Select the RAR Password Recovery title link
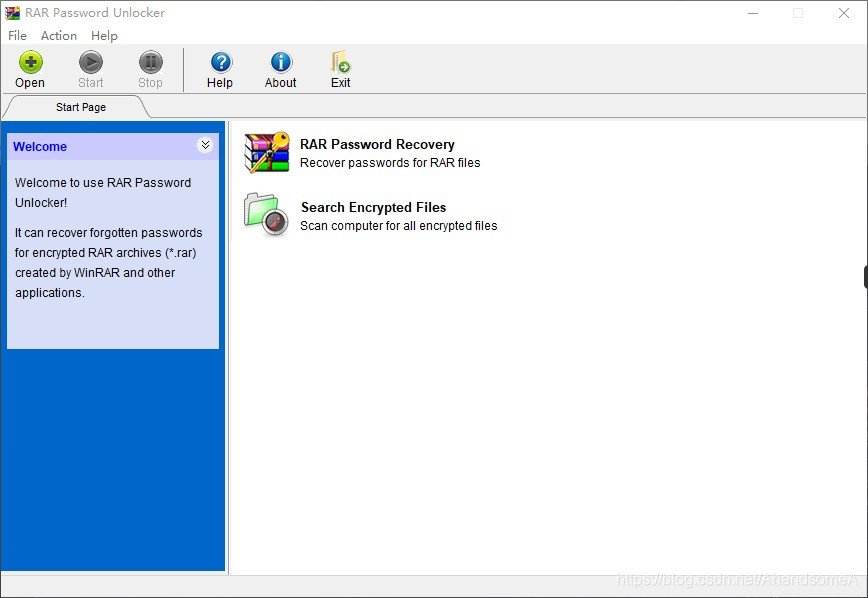 point(377,144)
